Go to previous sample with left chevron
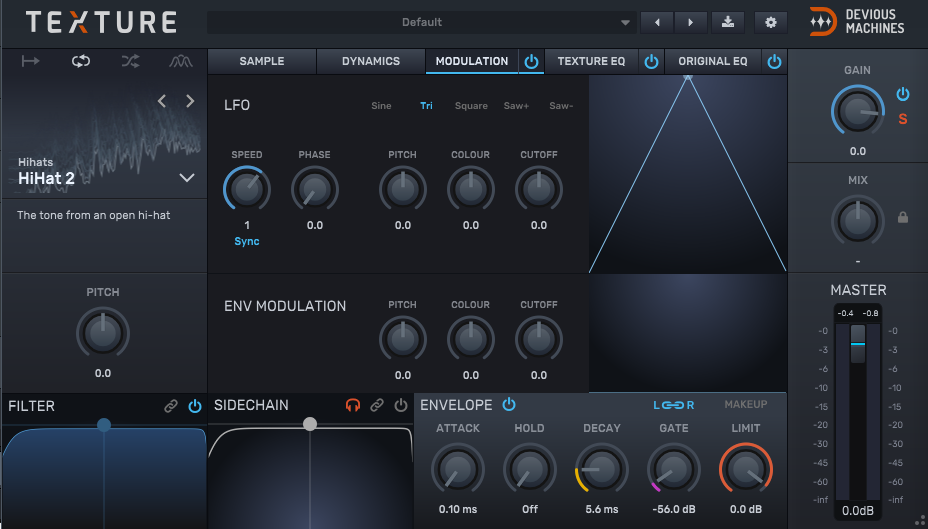The image size is (928, 529). click(x=162, y=101)
